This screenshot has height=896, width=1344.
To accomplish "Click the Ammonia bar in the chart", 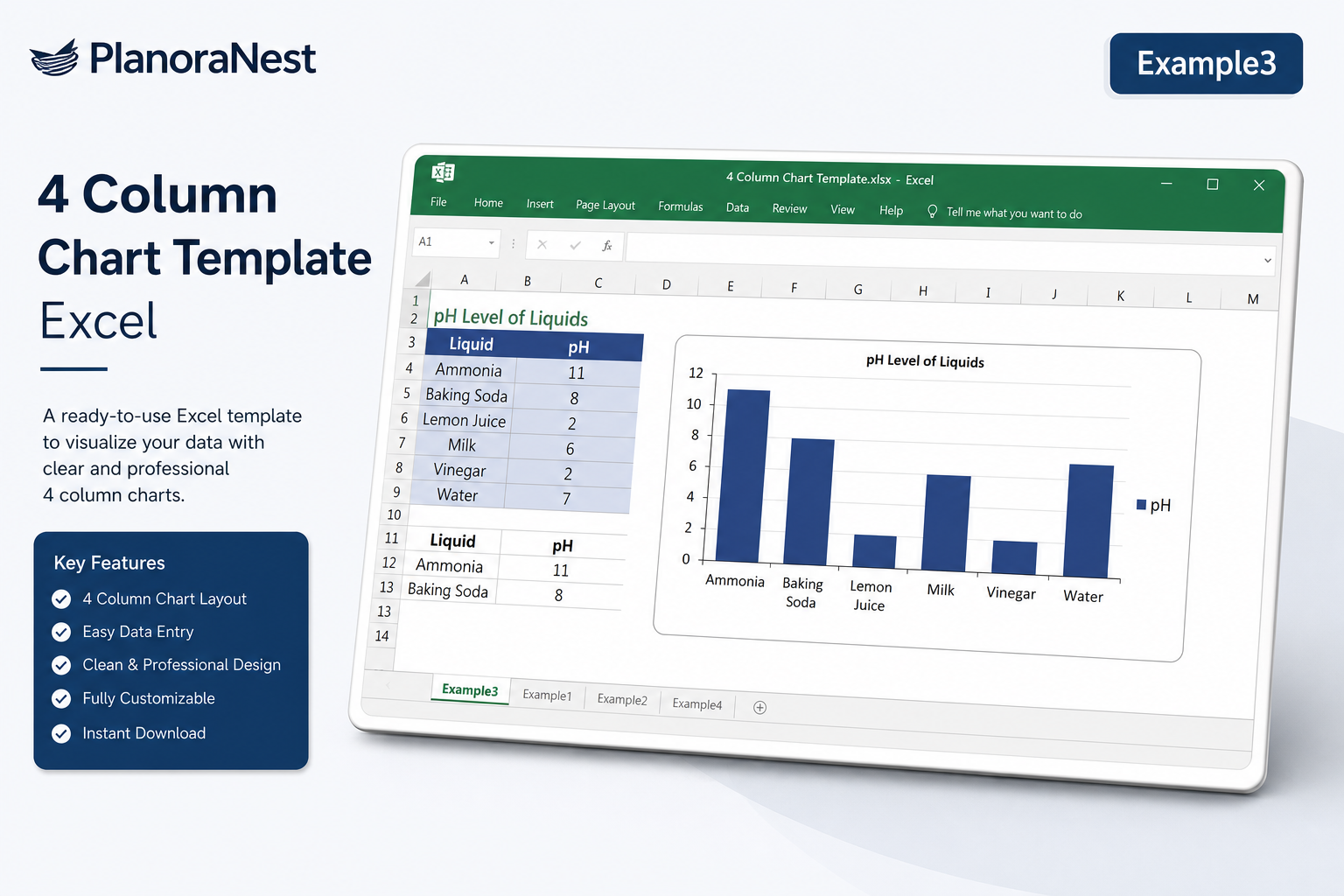I will pyautogui.click(x=743, y=476).
